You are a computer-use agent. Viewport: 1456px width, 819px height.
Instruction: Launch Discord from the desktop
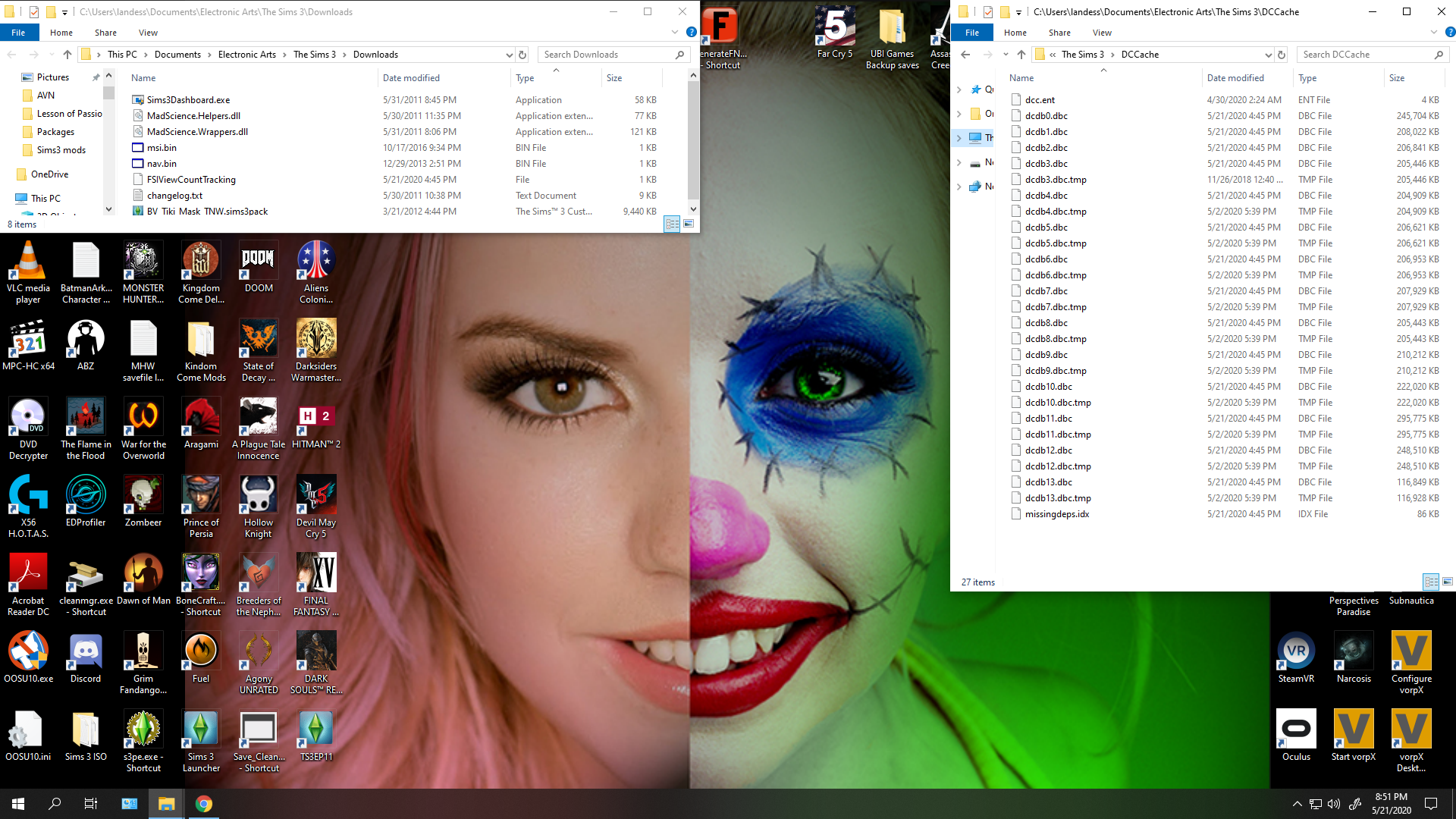86,657
